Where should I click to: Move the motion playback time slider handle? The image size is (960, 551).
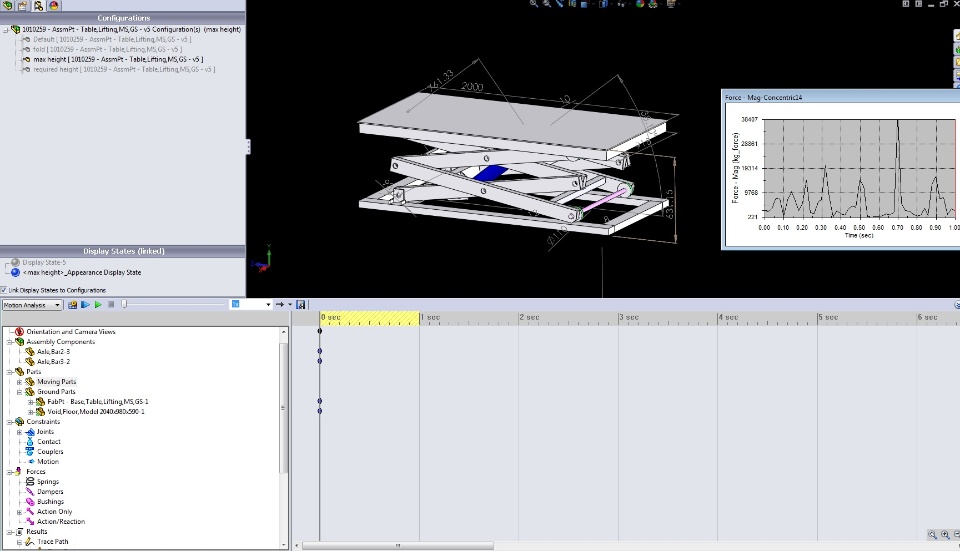(124, 304)
